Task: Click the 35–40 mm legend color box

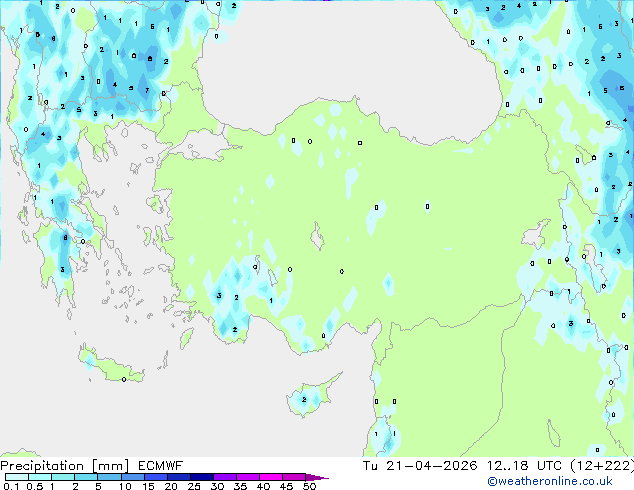Action: pos(247,477)
